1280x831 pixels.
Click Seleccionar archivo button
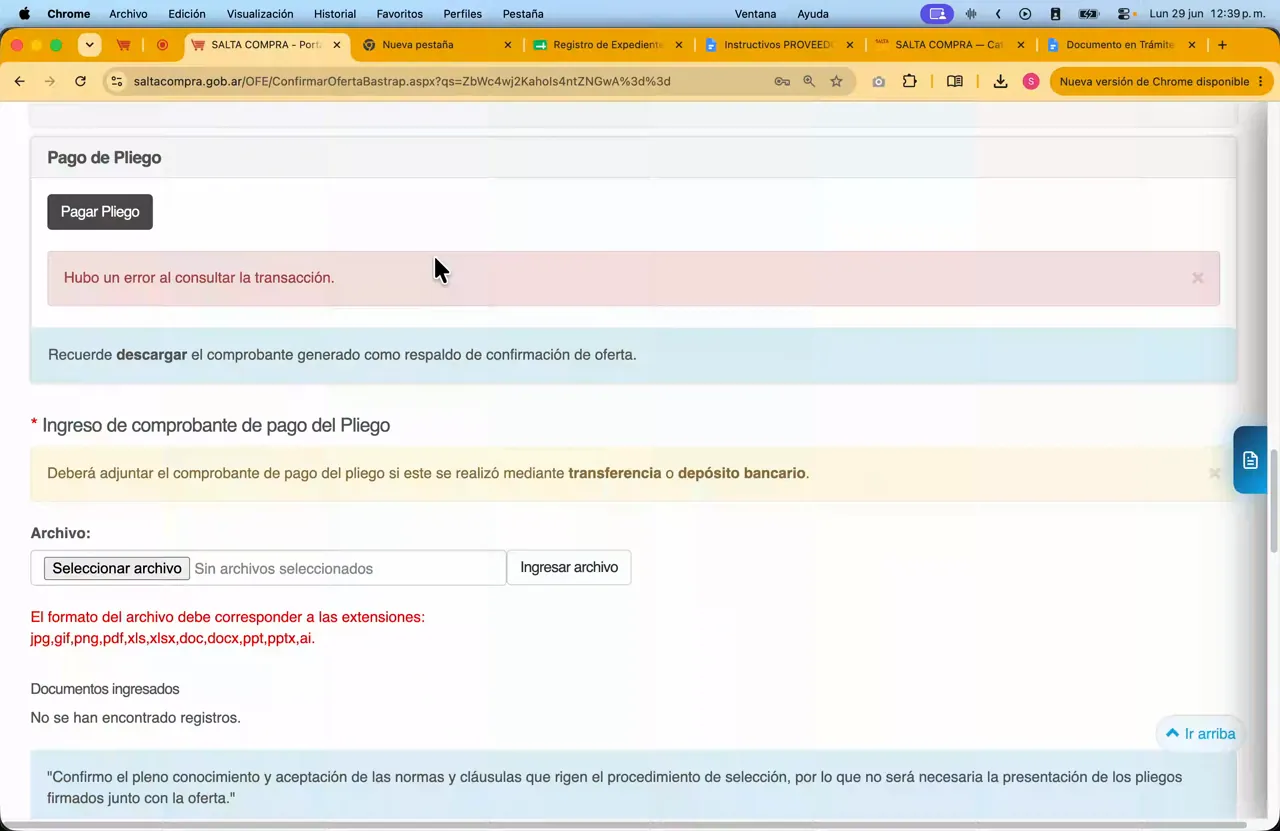click(117, 568)
